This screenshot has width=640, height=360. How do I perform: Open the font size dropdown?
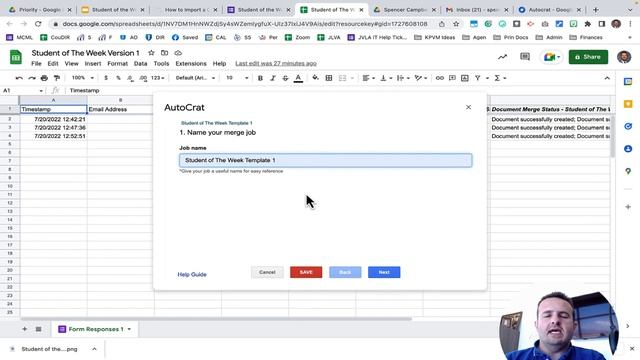[x=237, y=78]
